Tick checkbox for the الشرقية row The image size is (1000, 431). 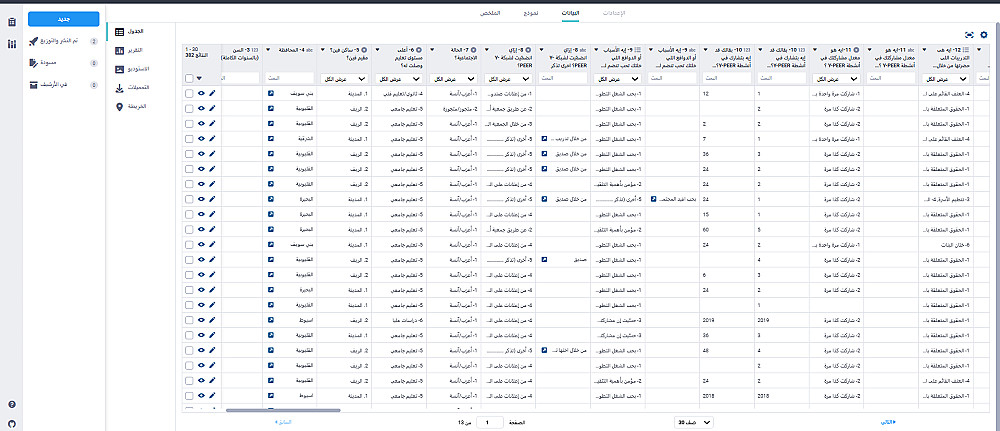(189, 138)
